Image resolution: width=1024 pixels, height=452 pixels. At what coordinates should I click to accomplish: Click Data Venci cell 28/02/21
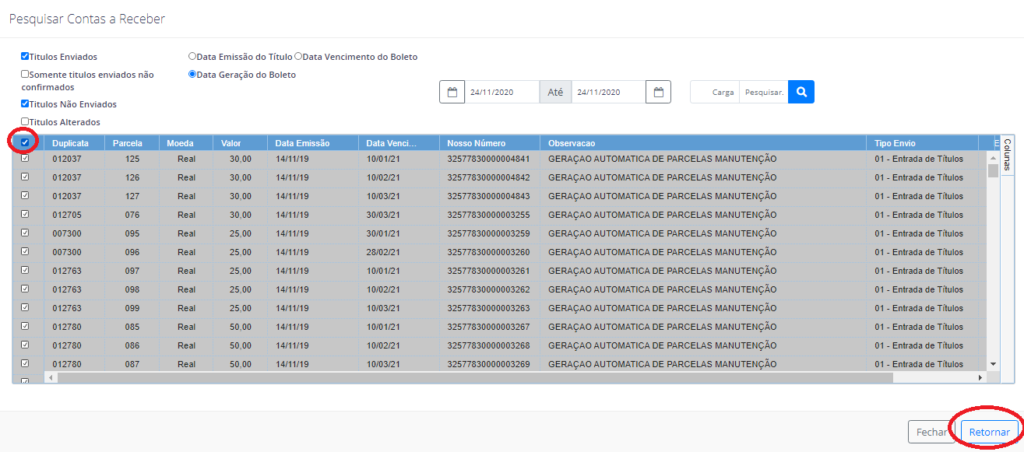(x=399, y=251)
